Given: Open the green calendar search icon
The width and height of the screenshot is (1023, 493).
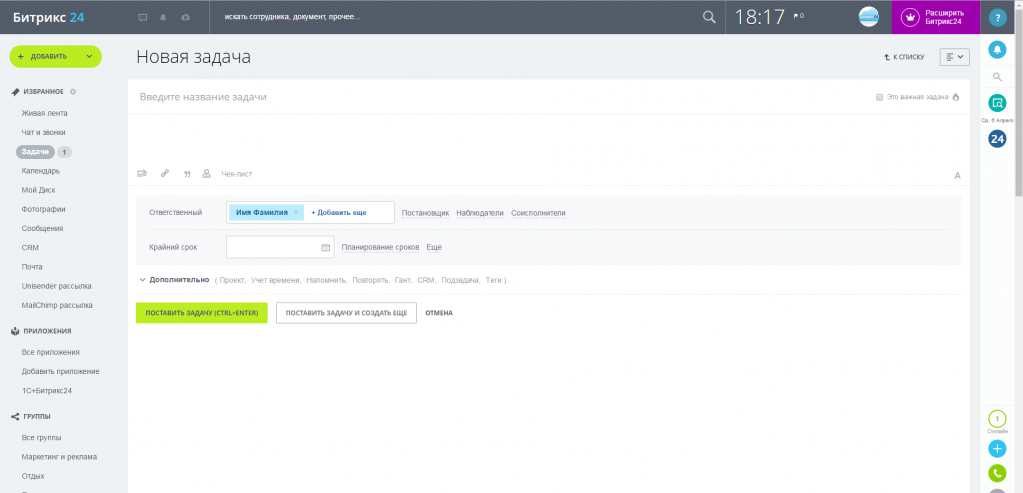Looking at the screenshot, I should tap(997, 102).
